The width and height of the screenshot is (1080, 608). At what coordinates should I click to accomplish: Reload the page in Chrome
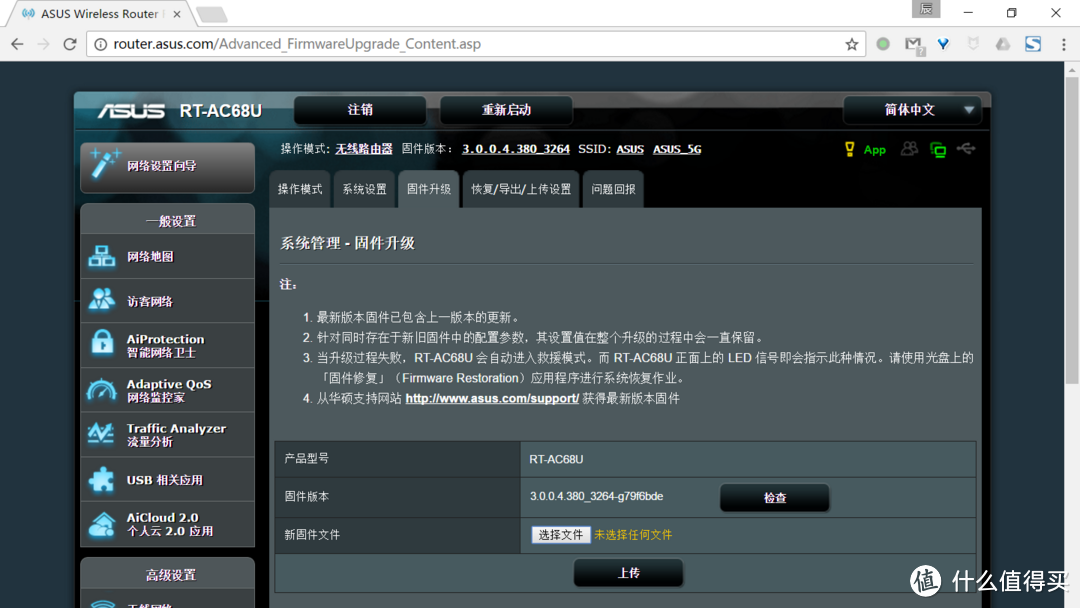(70, 44)
